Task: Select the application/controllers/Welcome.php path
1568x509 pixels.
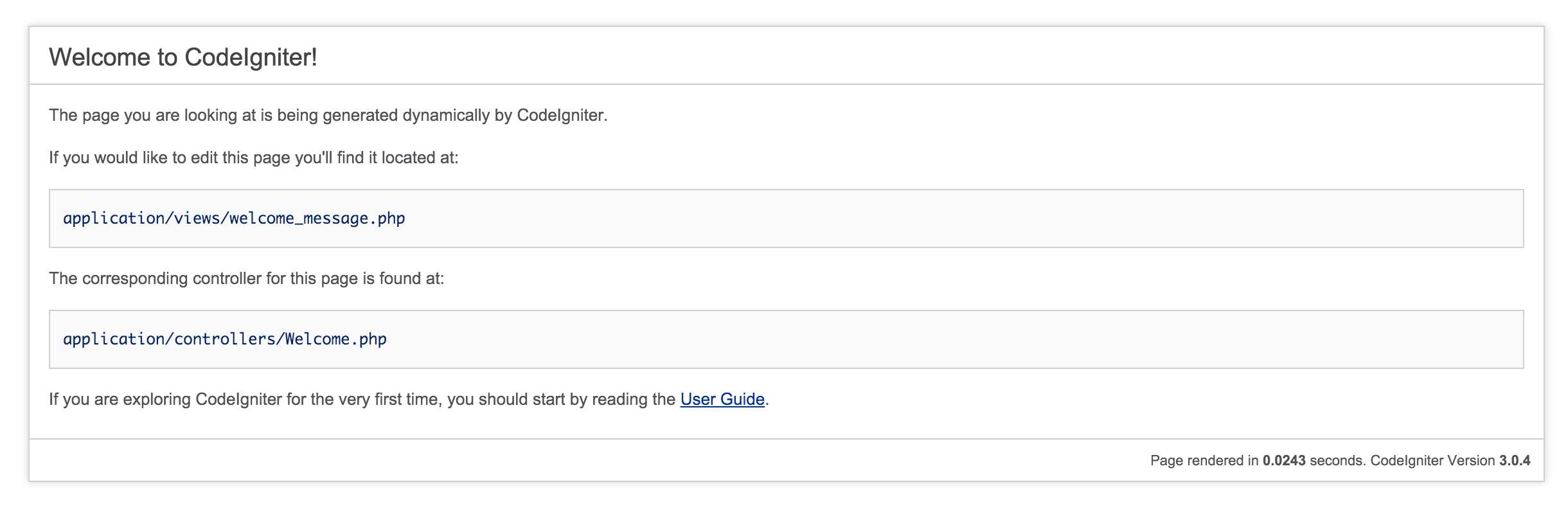Action: 225,339
